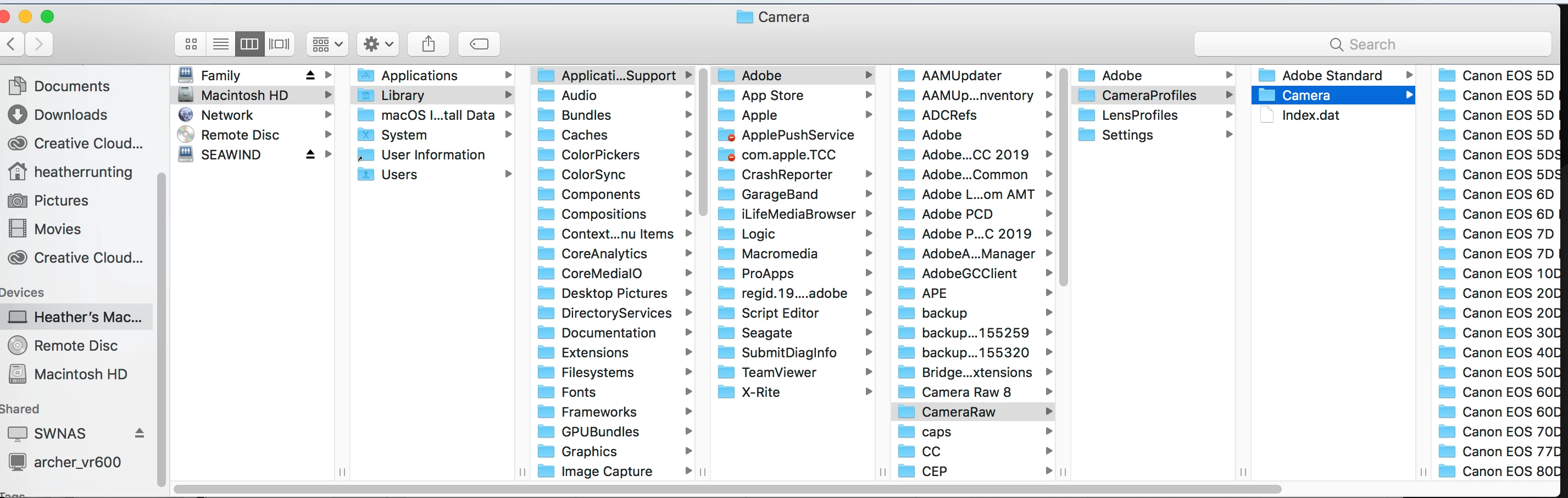Click the Share button in toolbar
Image resolution: width=1568 pixels, height=498 pixels.
click(x=429, y=44)
